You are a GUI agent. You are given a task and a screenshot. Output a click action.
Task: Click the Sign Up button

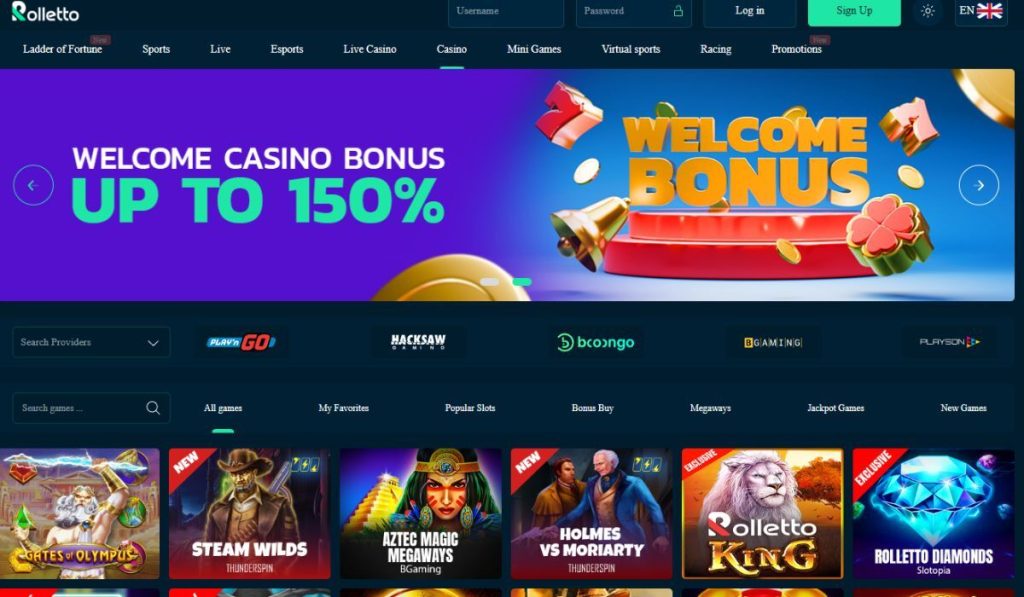854,11
